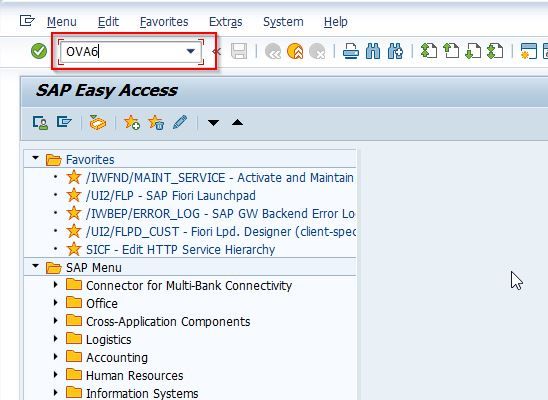Open the transaction code history dropdown arrow
Image resolution: width=548 pixels, height=400 pixels.
(190, 51)
